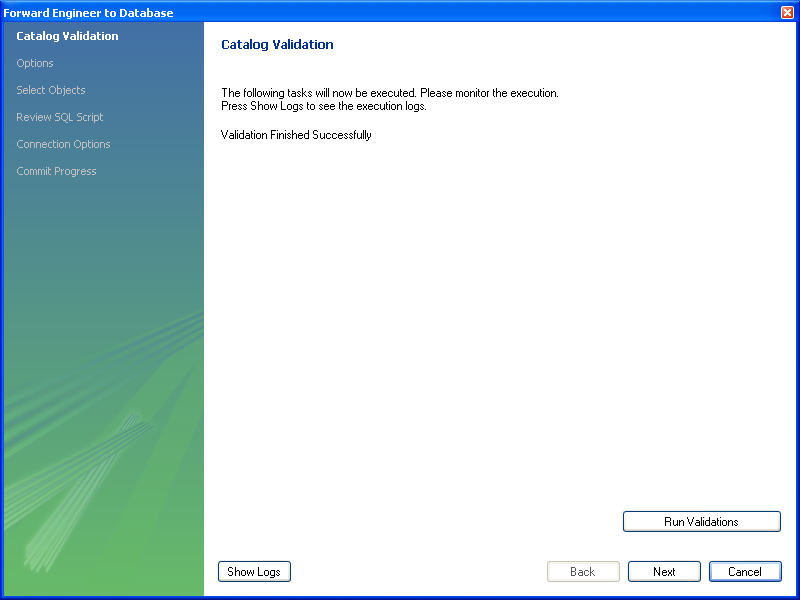Click the disabled Back button
This screenshot has width=800, height=600.
pyautogui.click(x=583, y=571)
